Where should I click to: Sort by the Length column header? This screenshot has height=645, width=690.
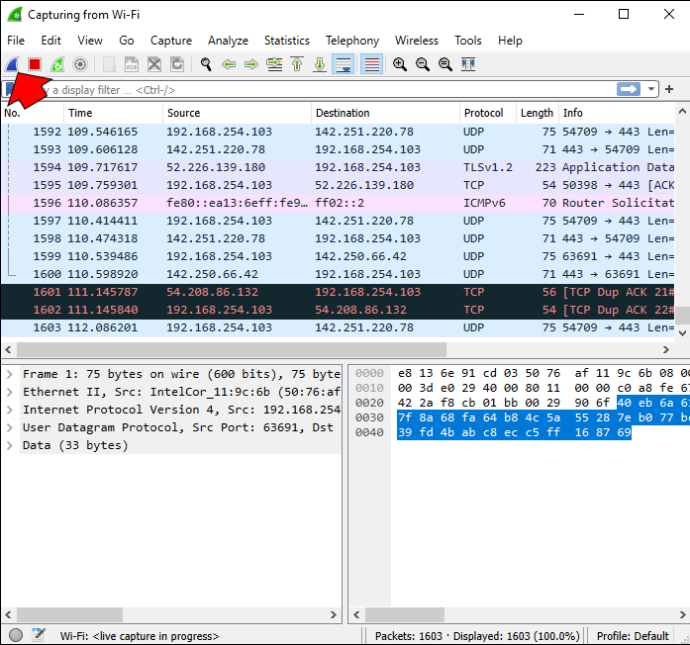[537, 113]
